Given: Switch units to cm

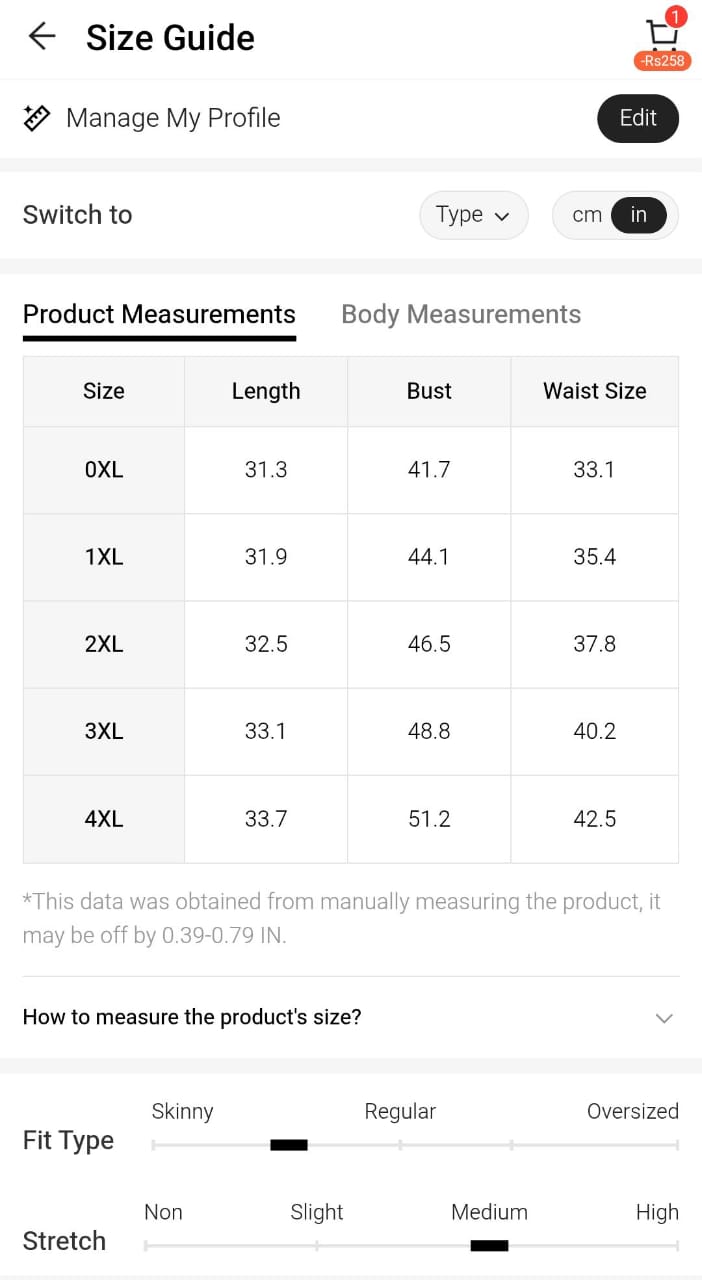Looking at the screenshot, I should 587,215.
